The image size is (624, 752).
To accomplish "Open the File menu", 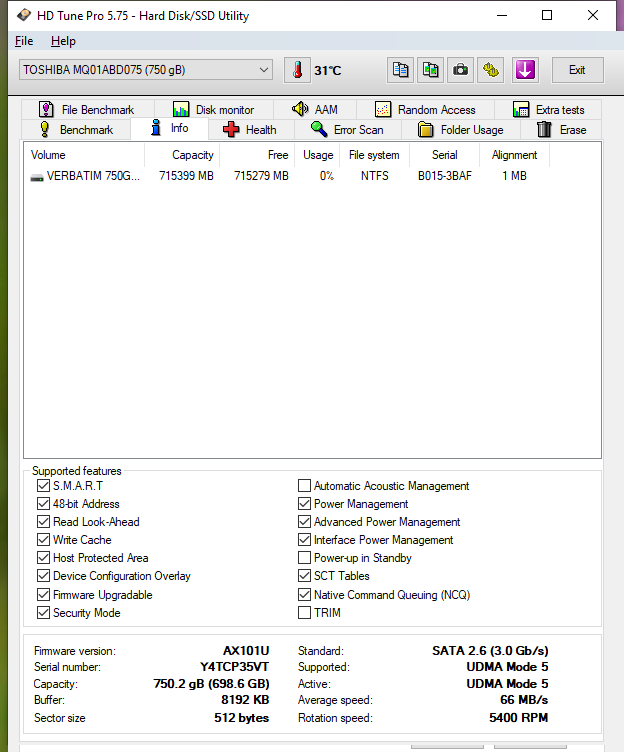I will (24, 41).
